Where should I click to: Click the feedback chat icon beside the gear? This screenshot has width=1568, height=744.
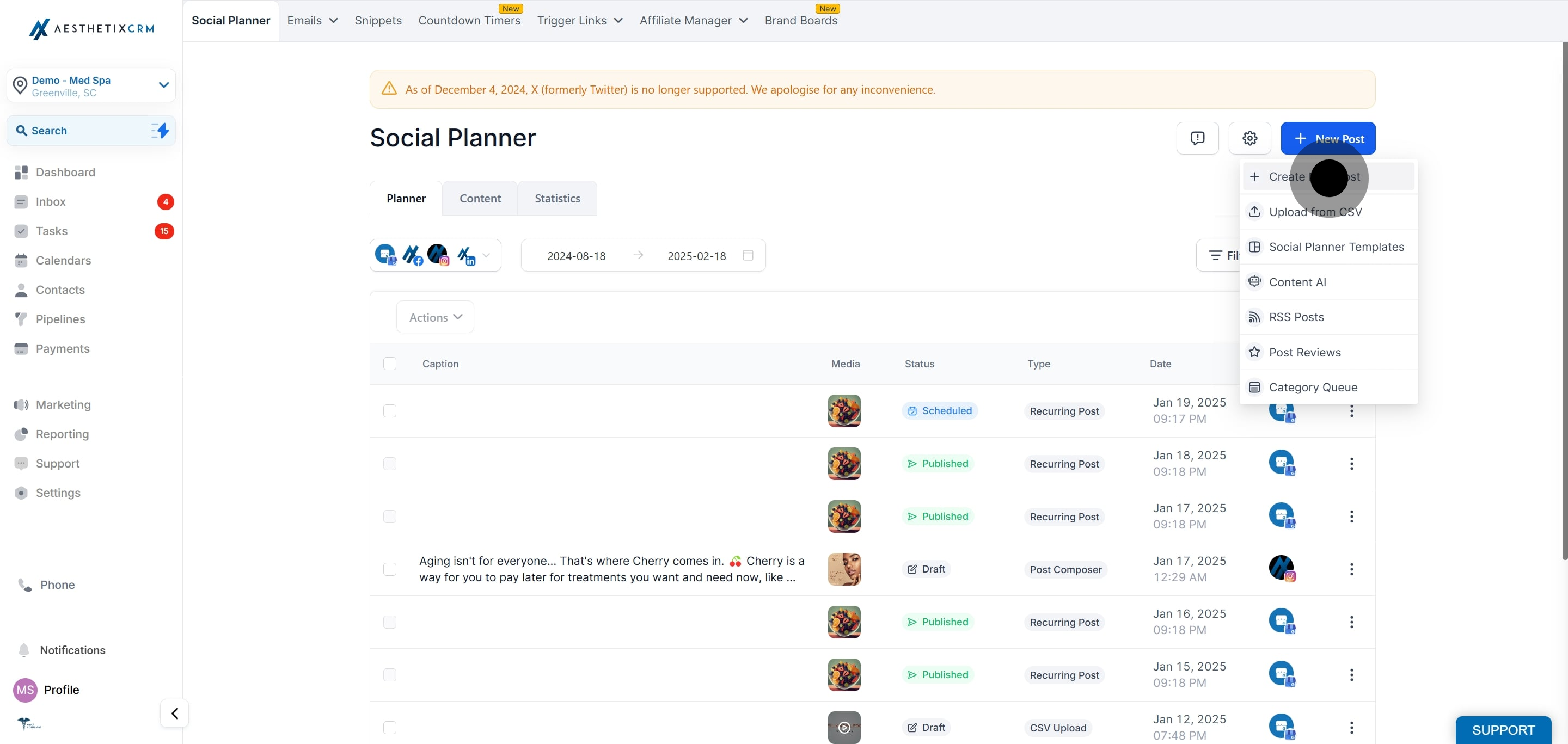pos(1197,138)
